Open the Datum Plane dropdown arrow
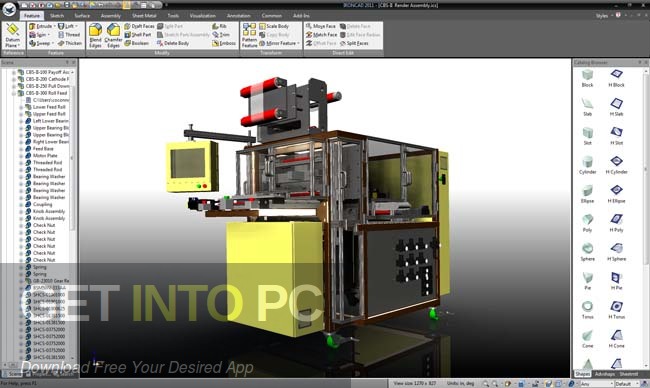Image resolution: width=650 pixels, height=388 pixels. tap(19, 46)
